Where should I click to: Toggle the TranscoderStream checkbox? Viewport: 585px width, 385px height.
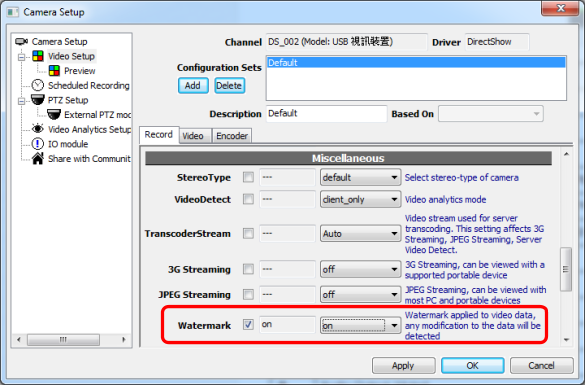(x=248, y=234)
